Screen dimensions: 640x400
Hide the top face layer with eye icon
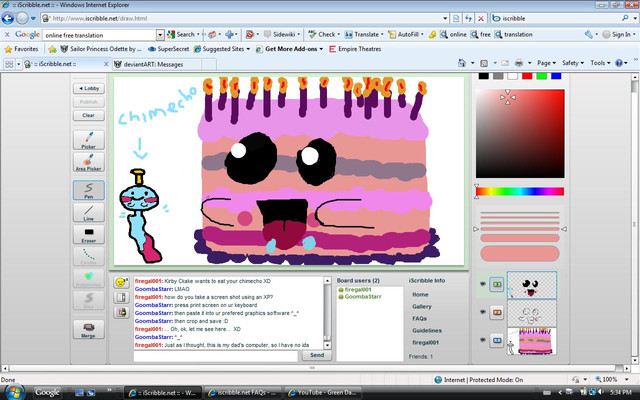(484, 285)
